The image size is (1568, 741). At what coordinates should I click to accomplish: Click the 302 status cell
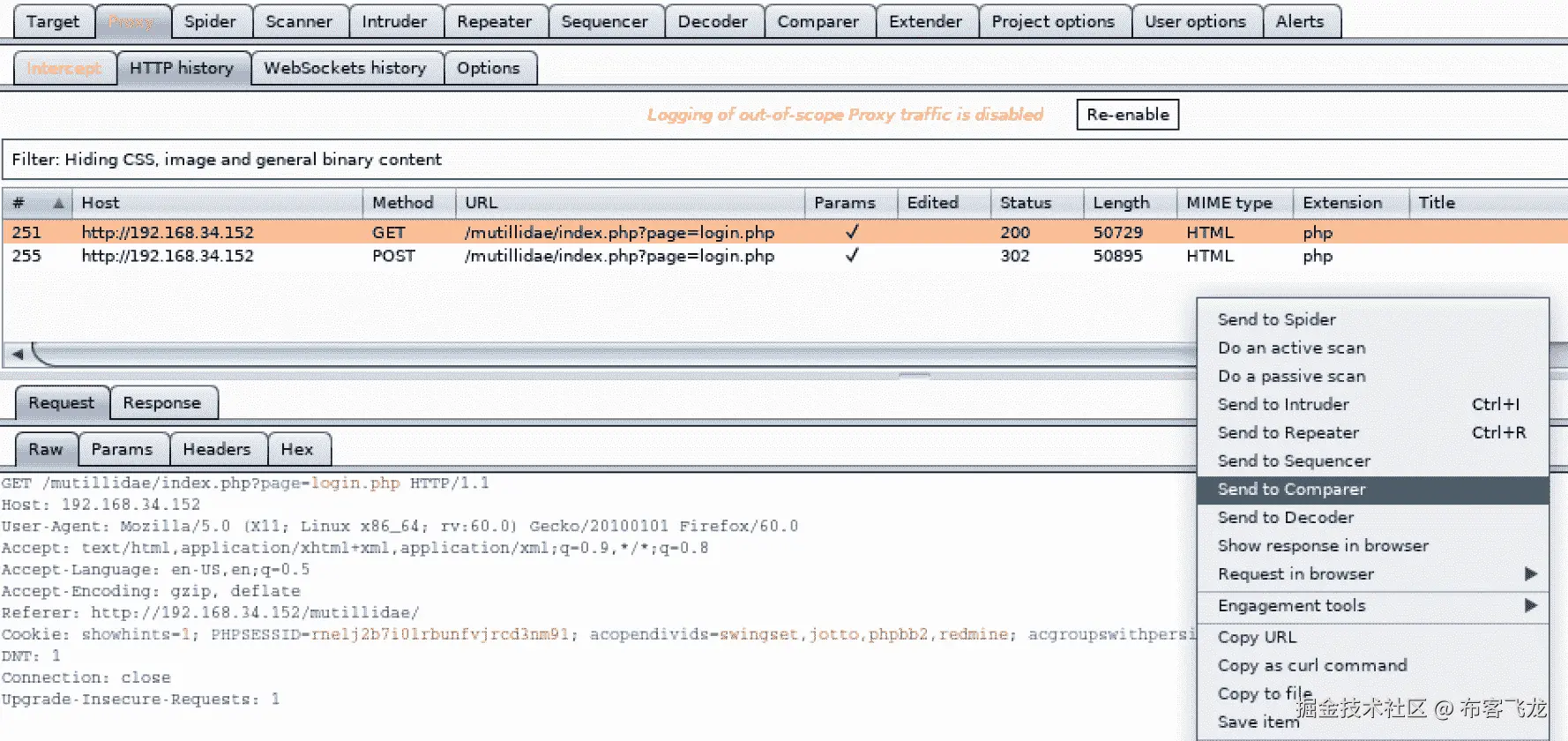pyautogui.click(x=1015, y=256)
